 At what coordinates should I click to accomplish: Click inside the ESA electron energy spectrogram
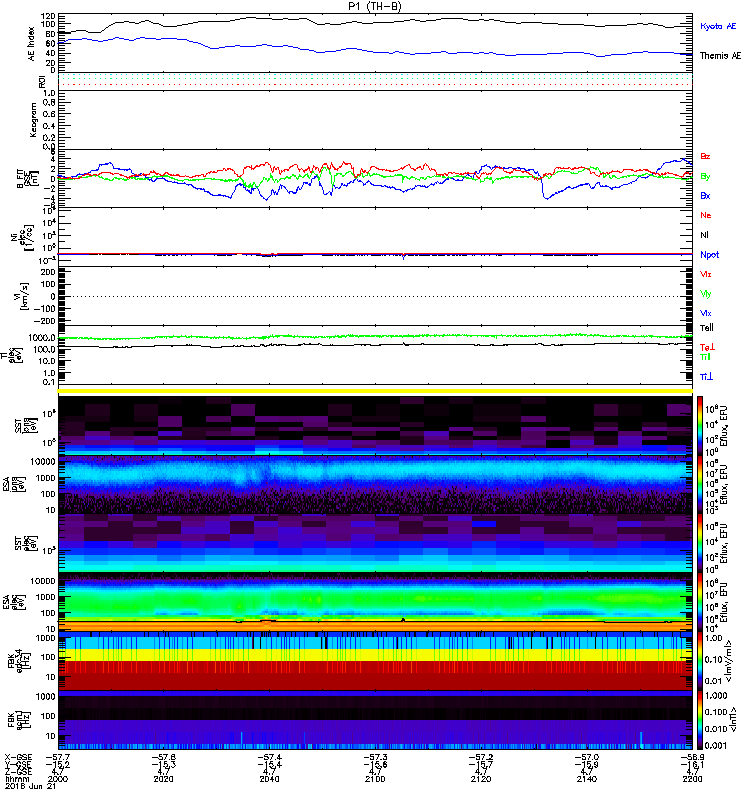[375, 602]
